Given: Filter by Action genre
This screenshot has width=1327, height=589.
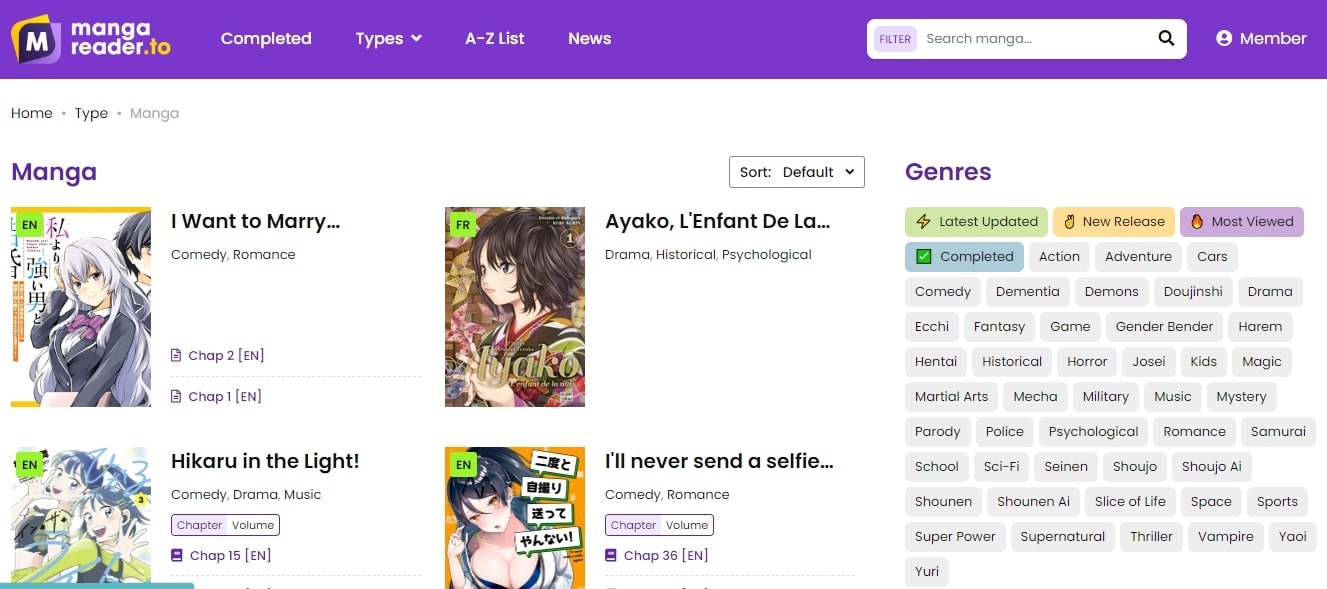Looking at the screenshot, I should tap(1059, 257).
